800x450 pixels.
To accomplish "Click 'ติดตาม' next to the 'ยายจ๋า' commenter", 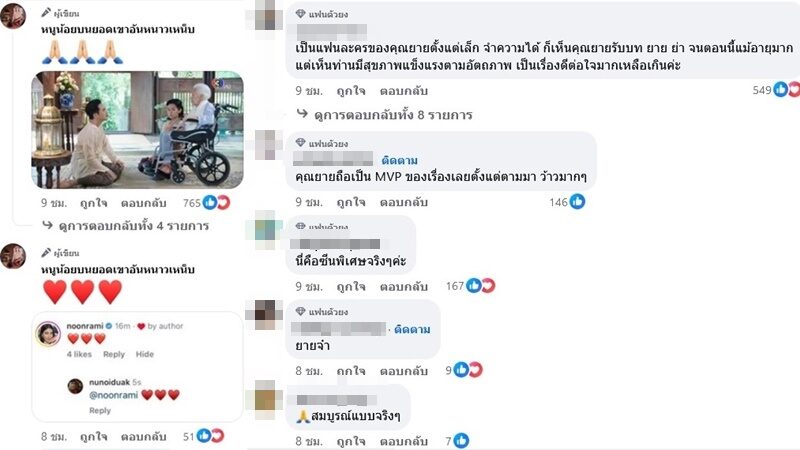I will (412, 329).
